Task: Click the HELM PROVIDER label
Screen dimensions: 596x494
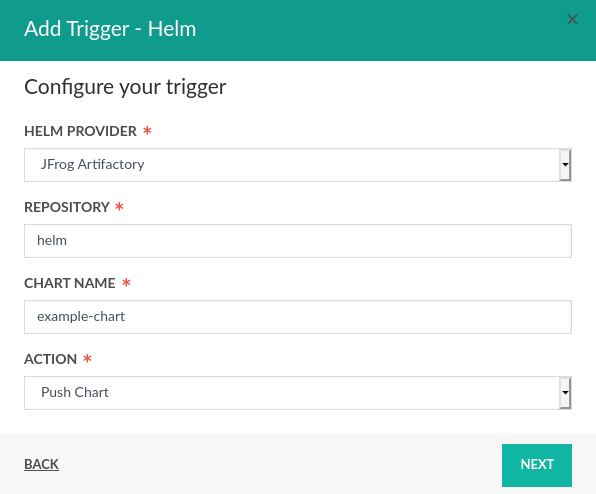Action: tap(80, 131)
